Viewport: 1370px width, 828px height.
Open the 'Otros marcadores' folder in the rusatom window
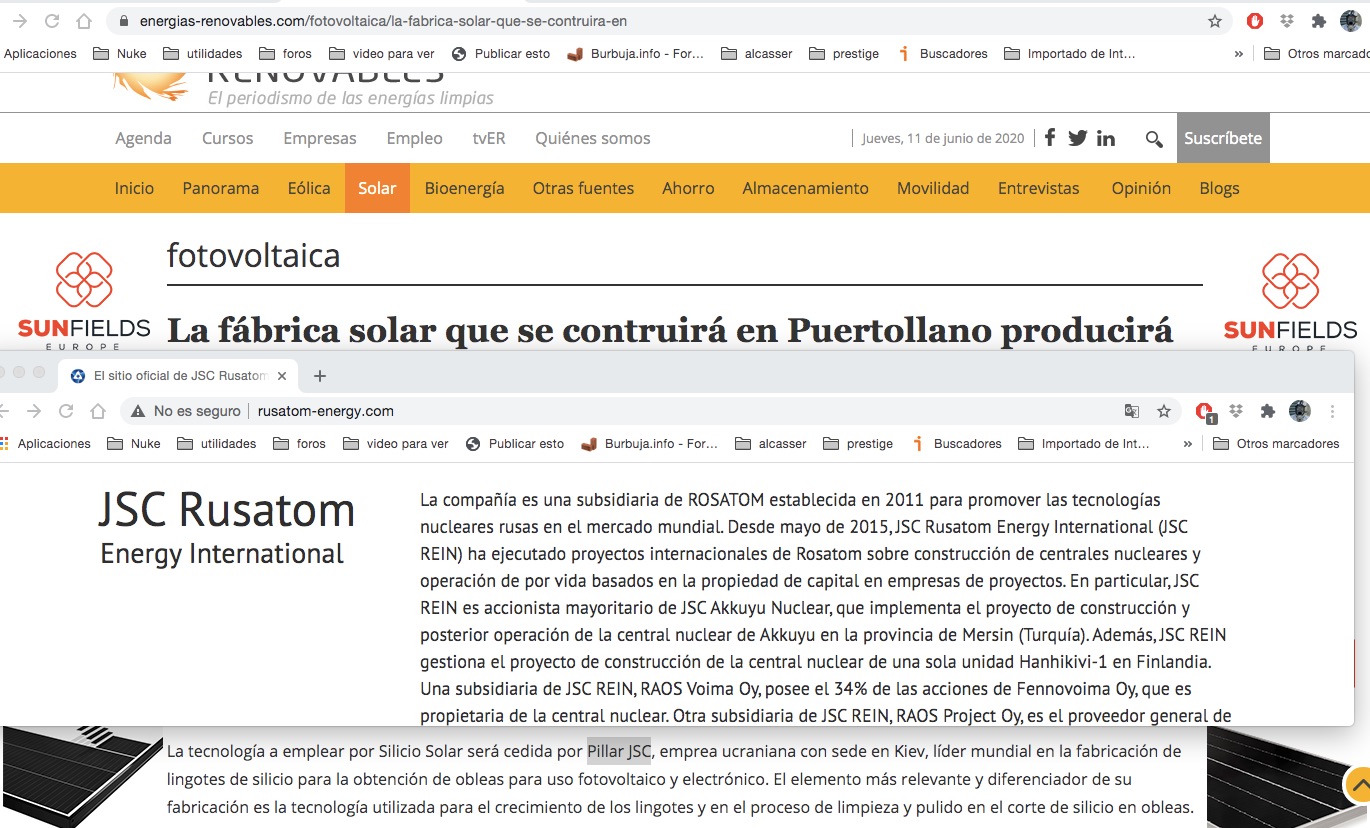coord(1276,444)
